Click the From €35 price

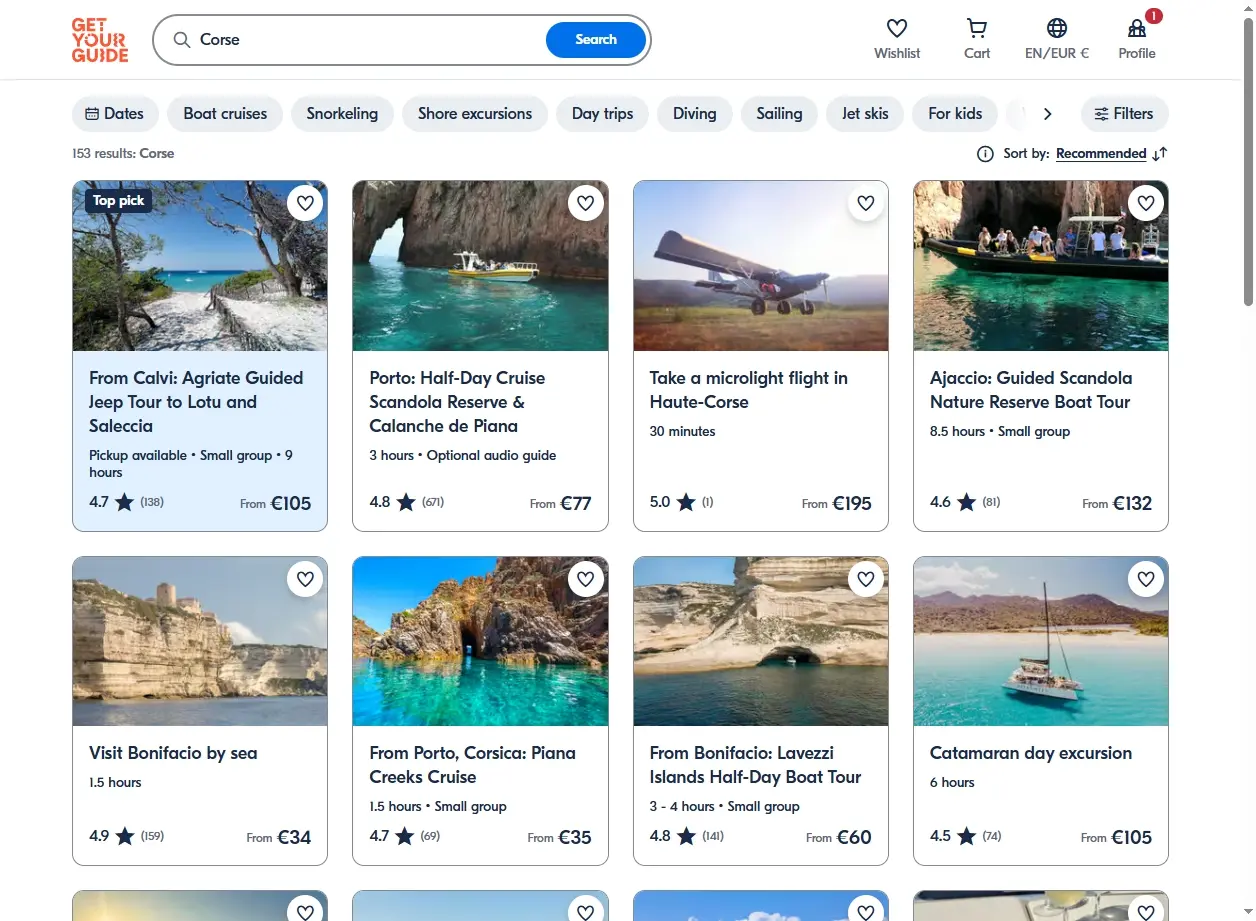(x=560, y=837)
